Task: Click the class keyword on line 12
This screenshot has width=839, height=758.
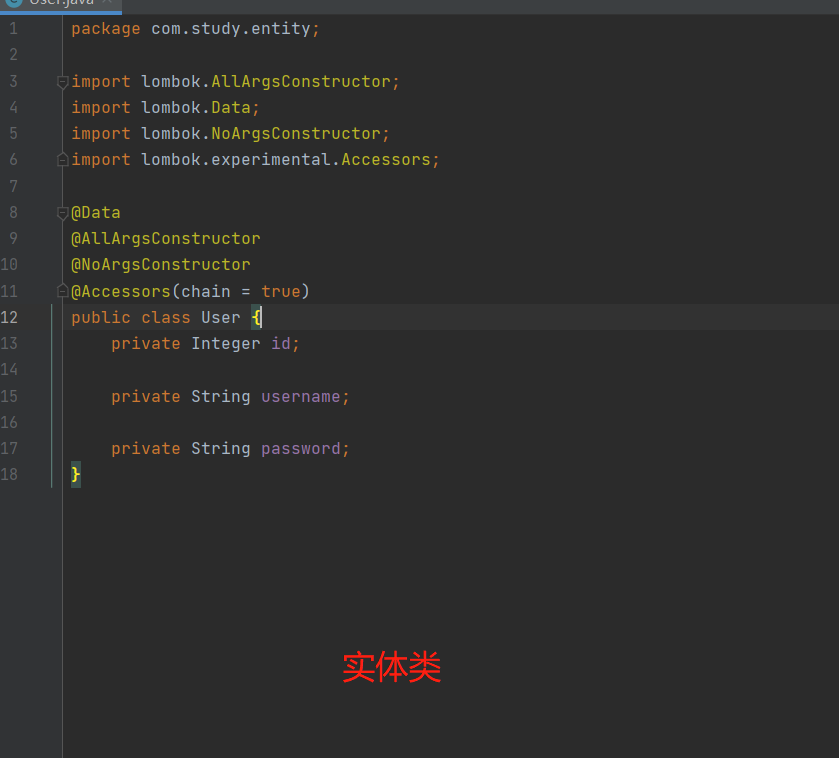Action: tap(166, 318)
